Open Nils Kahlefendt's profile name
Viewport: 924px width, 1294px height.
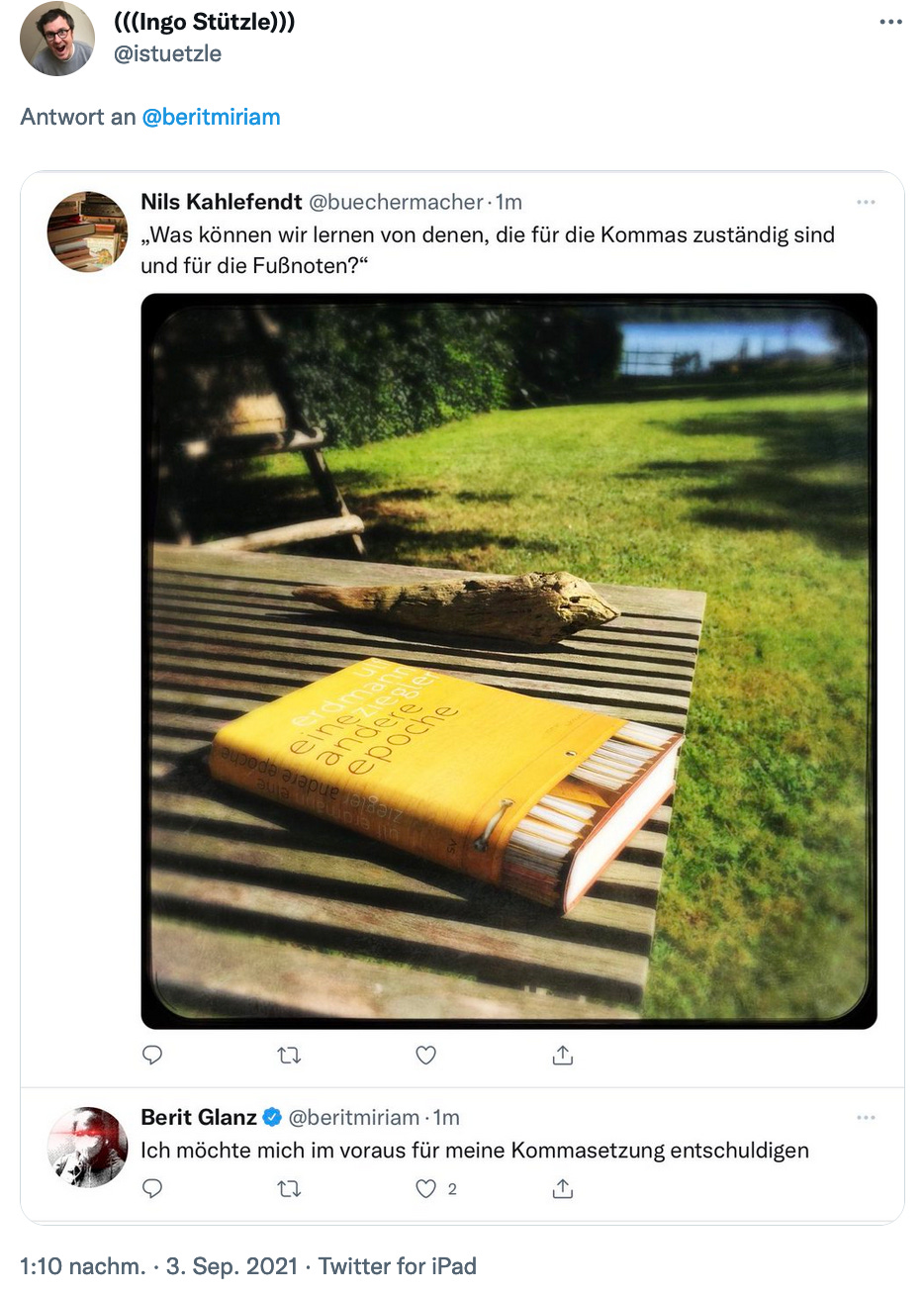222,202
